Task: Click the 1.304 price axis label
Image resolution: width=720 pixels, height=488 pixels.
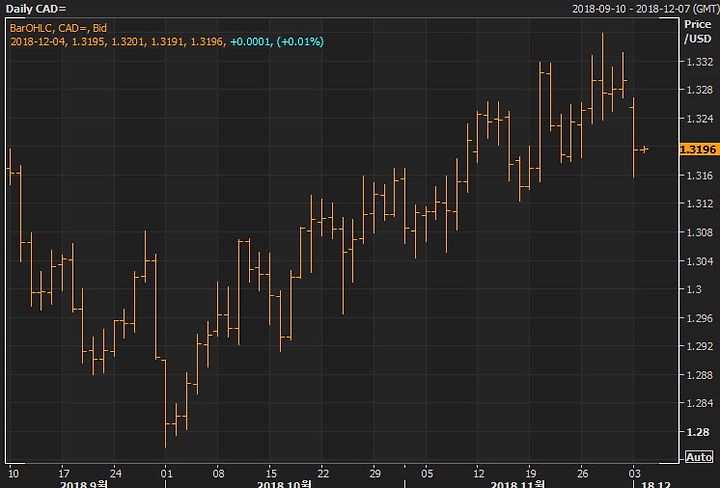Action: pyautogui.click(x=700, y=261)
